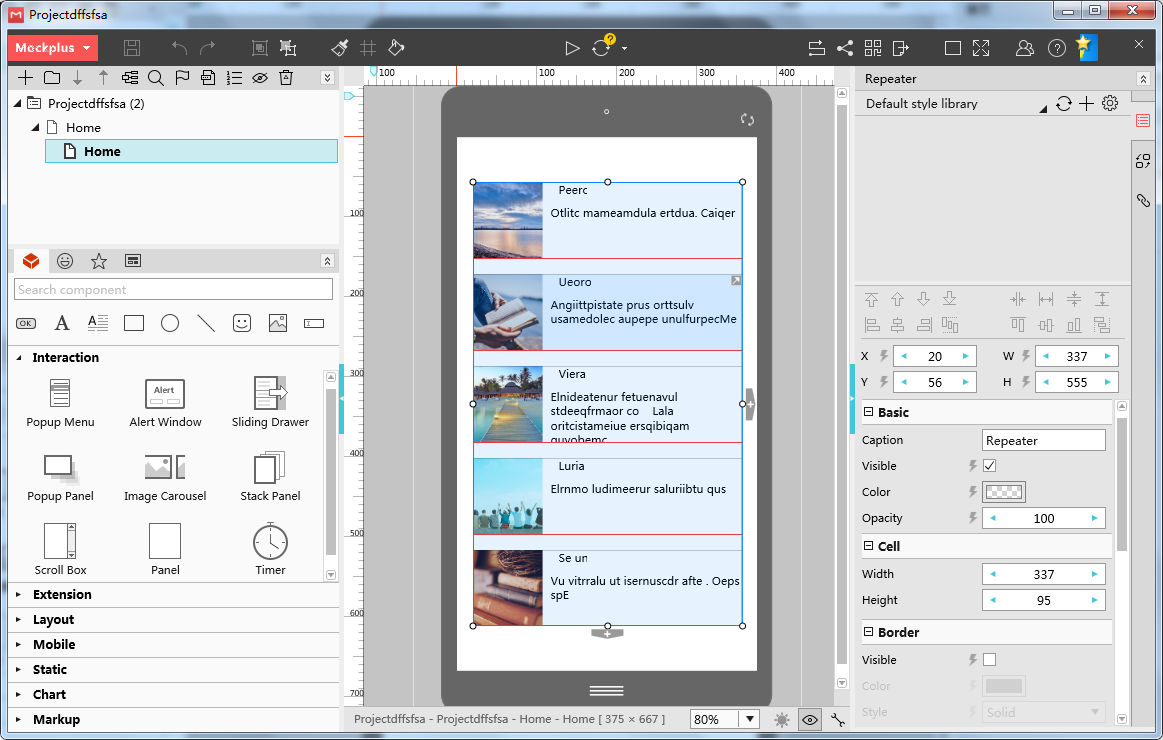Open the zoom percentage dropdown
Image resolution: width=1163 pixels, height=740 pixels.
point(749,719)
